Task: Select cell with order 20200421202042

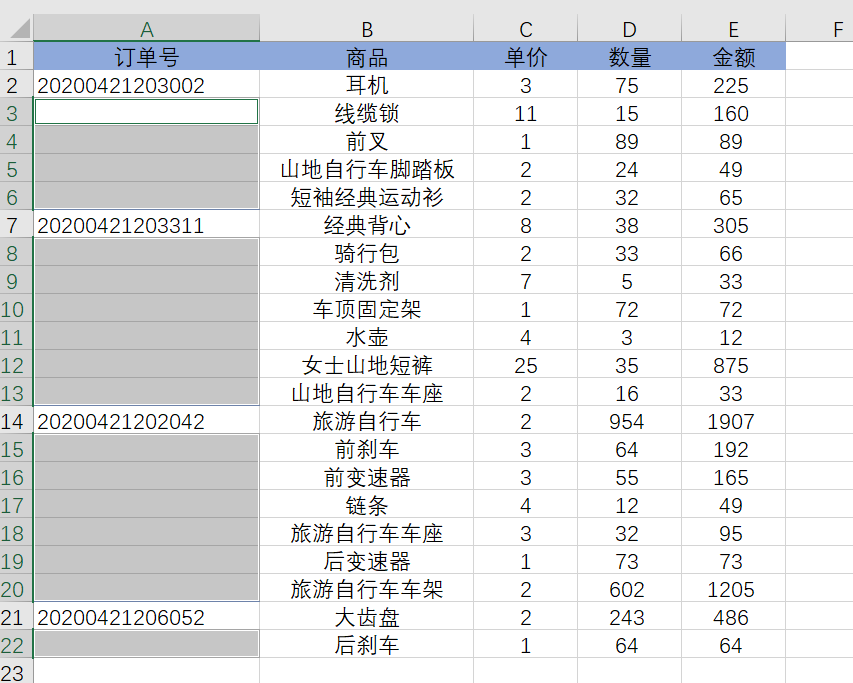Action: tap(146, 420)
